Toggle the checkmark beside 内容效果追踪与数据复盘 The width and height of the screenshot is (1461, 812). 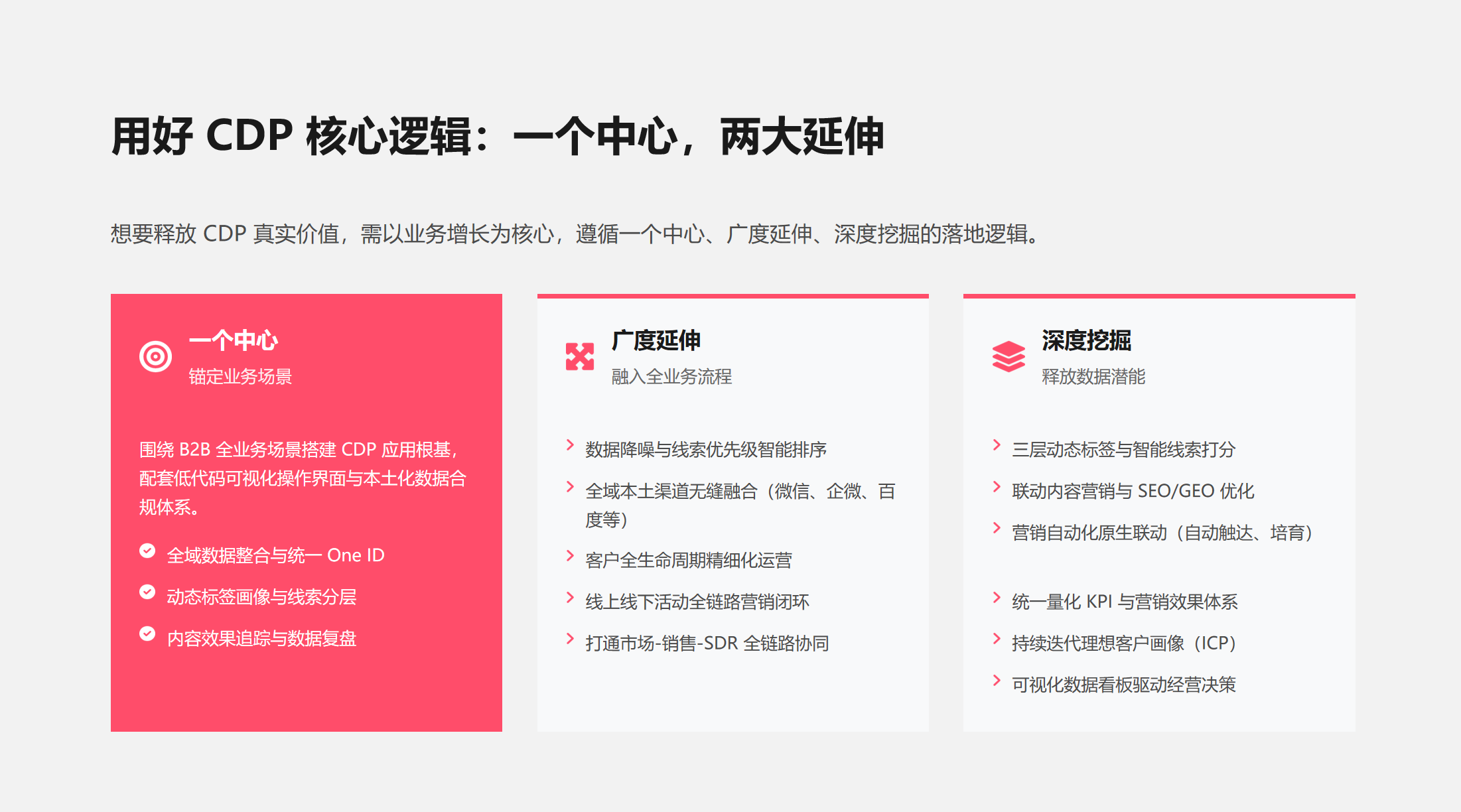coord(147,635)
